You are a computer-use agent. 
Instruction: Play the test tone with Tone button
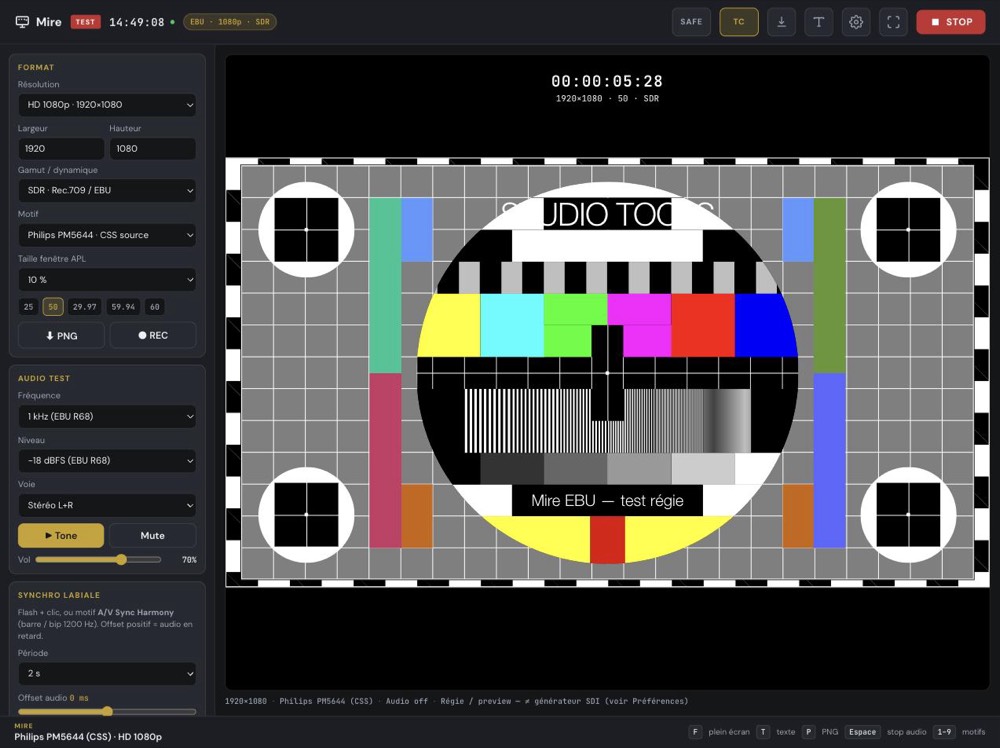pos(61,536)
